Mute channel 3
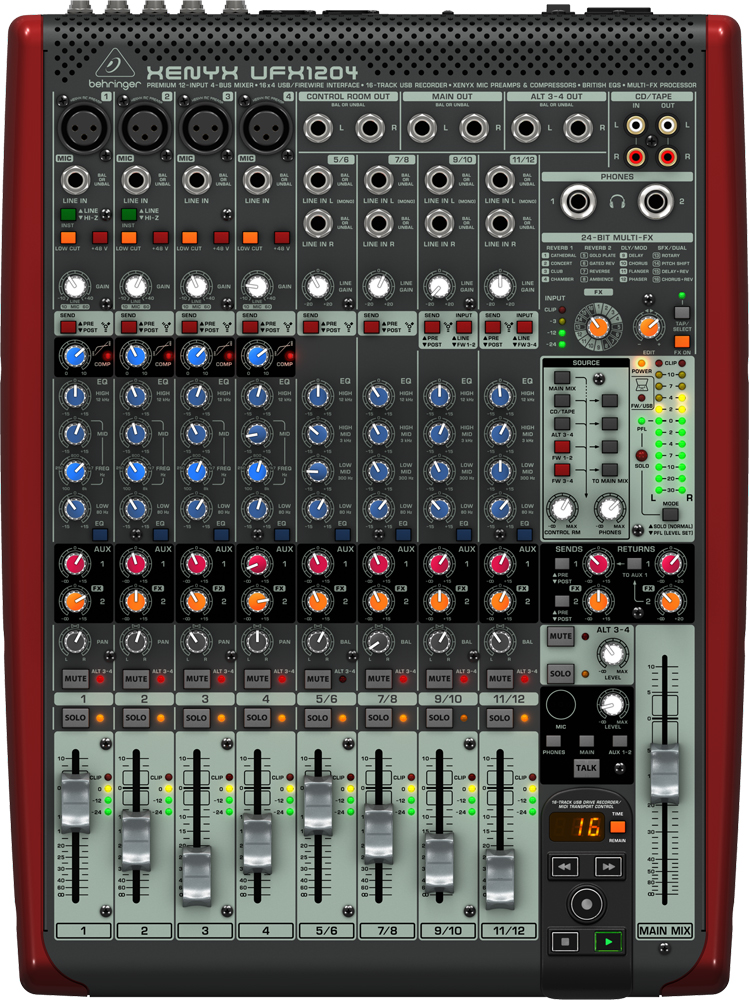The height and width of the screenshot is (1000, 749). pyautogui.click(x=196, y=678)
